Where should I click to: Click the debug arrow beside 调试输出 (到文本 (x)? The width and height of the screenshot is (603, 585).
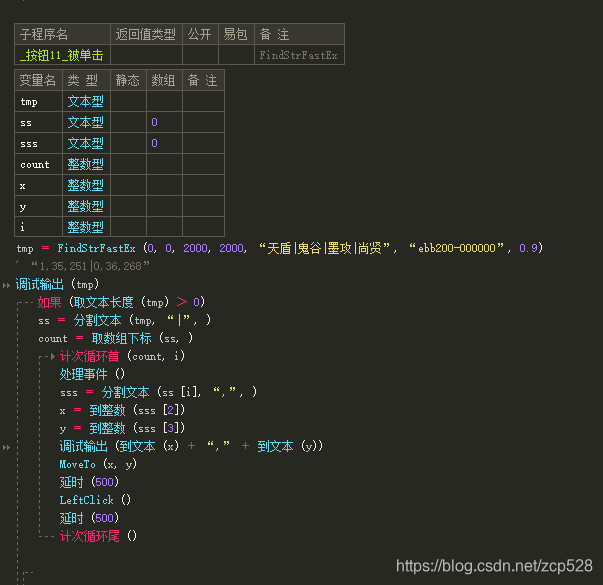coord(6,447)
